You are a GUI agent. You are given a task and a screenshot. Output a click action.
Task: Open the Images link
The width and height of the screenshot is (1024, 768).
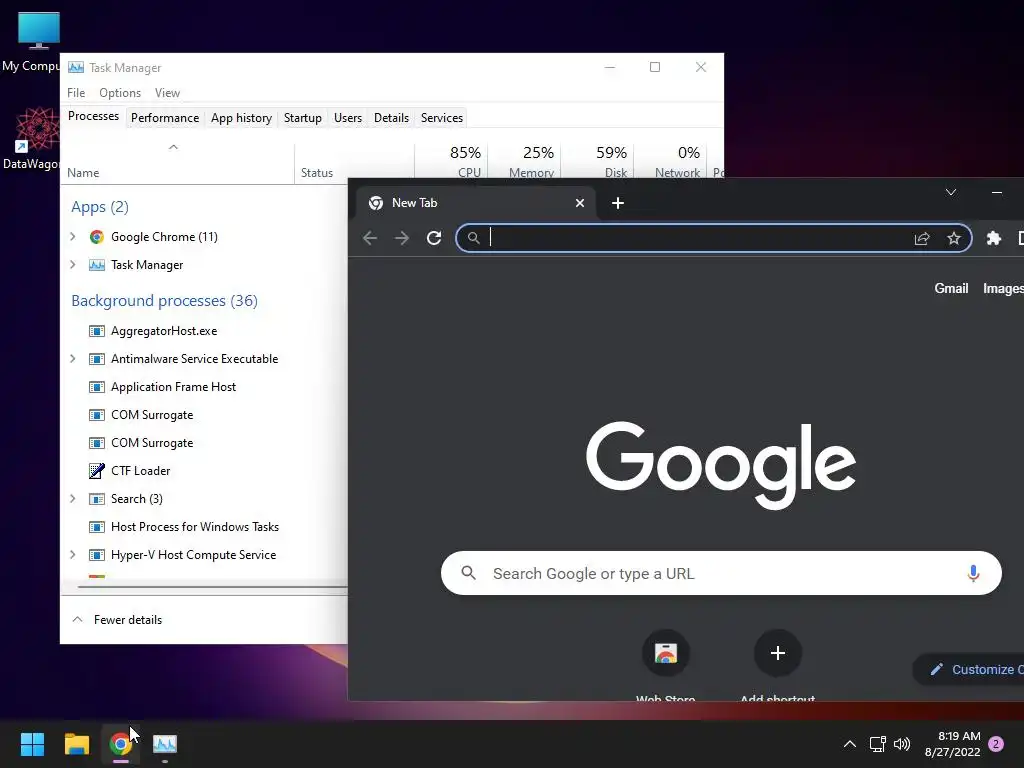[x=1003, y=289]
